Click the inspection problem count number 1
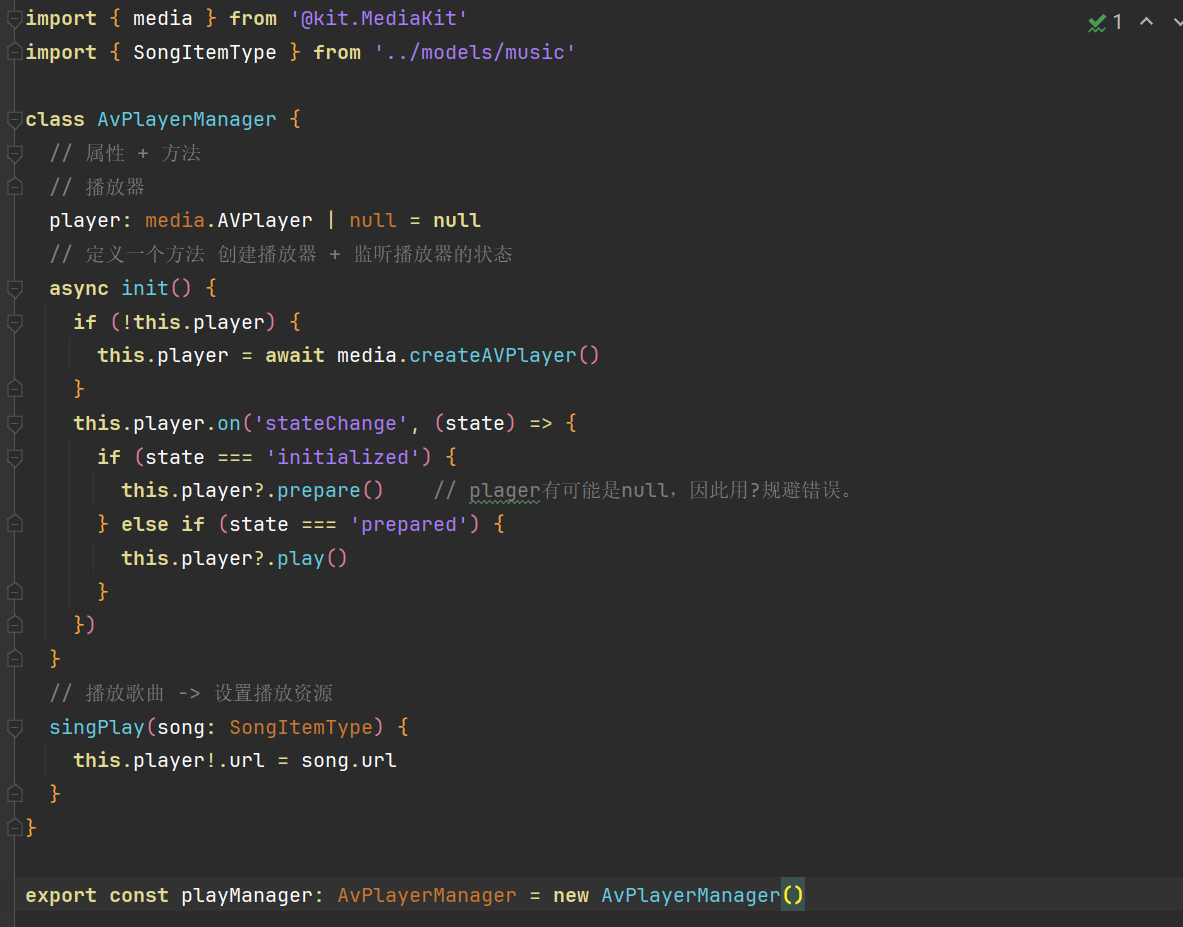The height and width of the screenshot is (927, 1183). pyautogui.click(x=1117, y=22)
